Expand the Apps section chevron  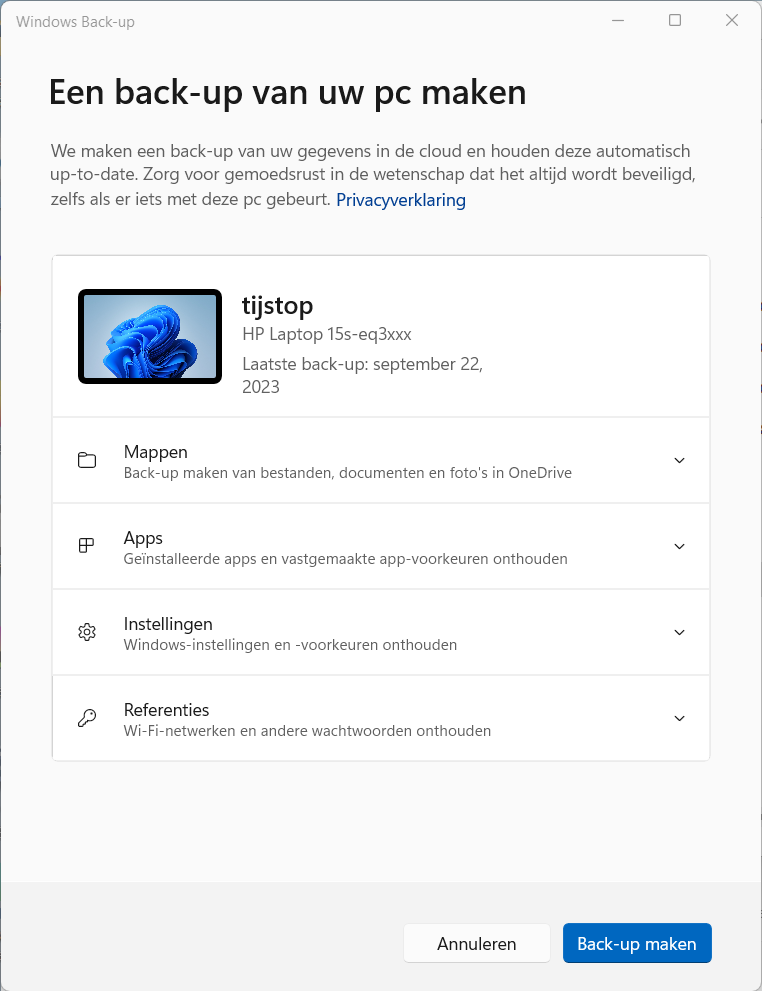pos(679,547)
